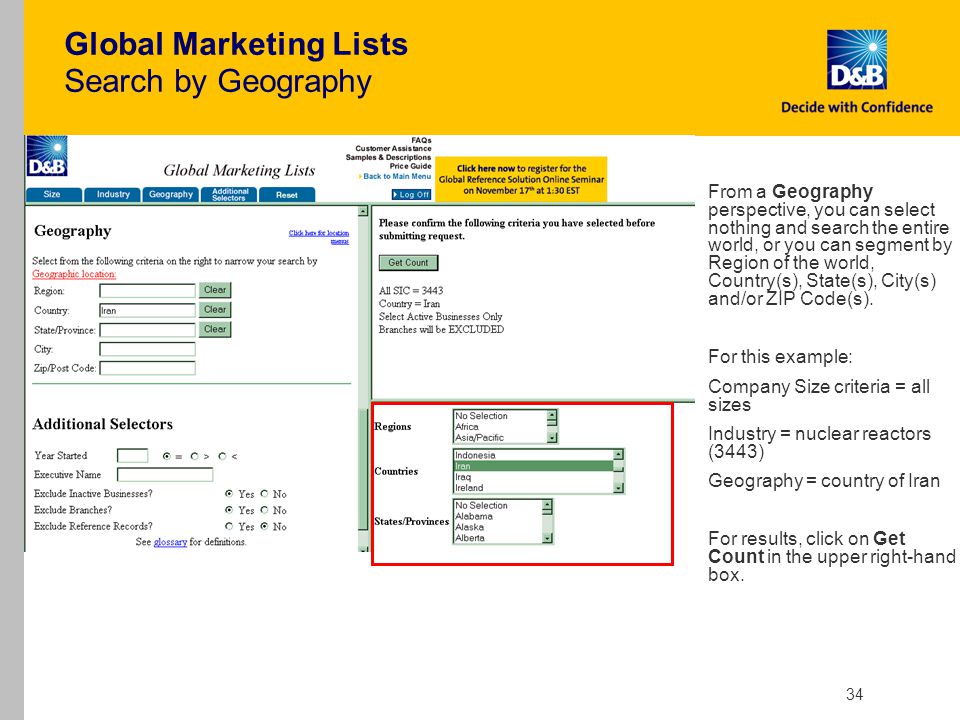
Task: Click Regions list scroll up arrow
Action: tap(552, 414)
